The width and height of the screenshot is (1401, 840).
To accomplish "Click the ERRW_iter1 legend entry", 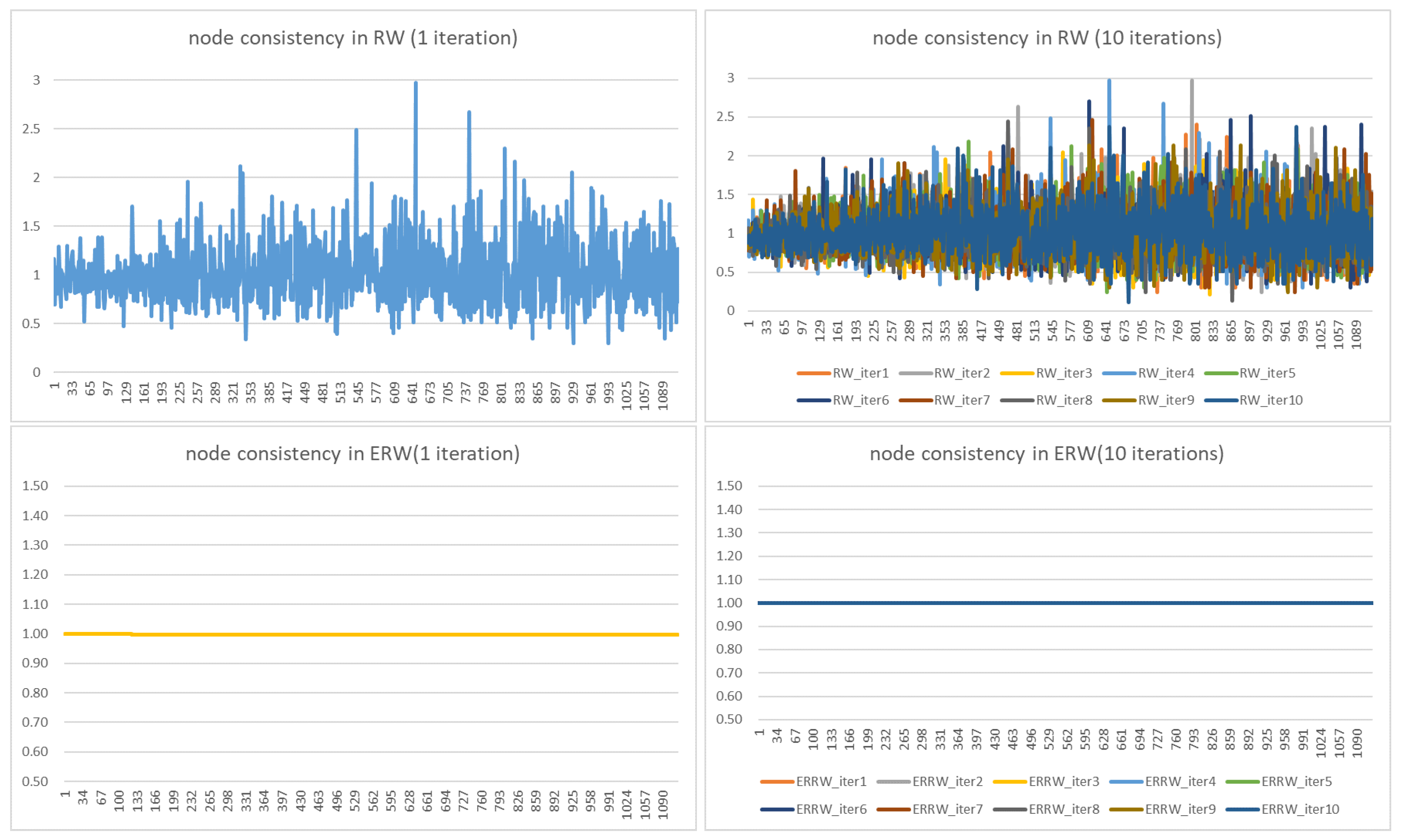I will point(831,782).
